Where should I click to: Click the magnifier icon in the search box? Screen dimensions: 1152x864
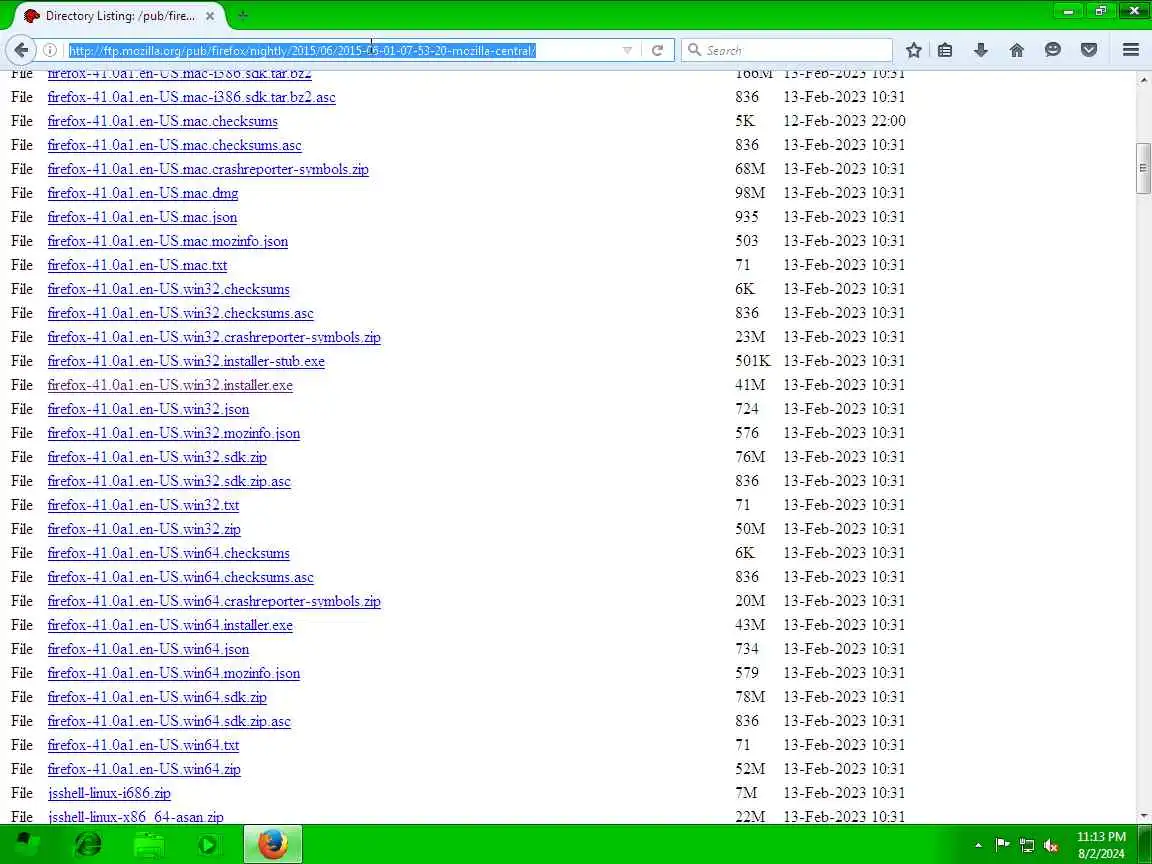(694, 50)
